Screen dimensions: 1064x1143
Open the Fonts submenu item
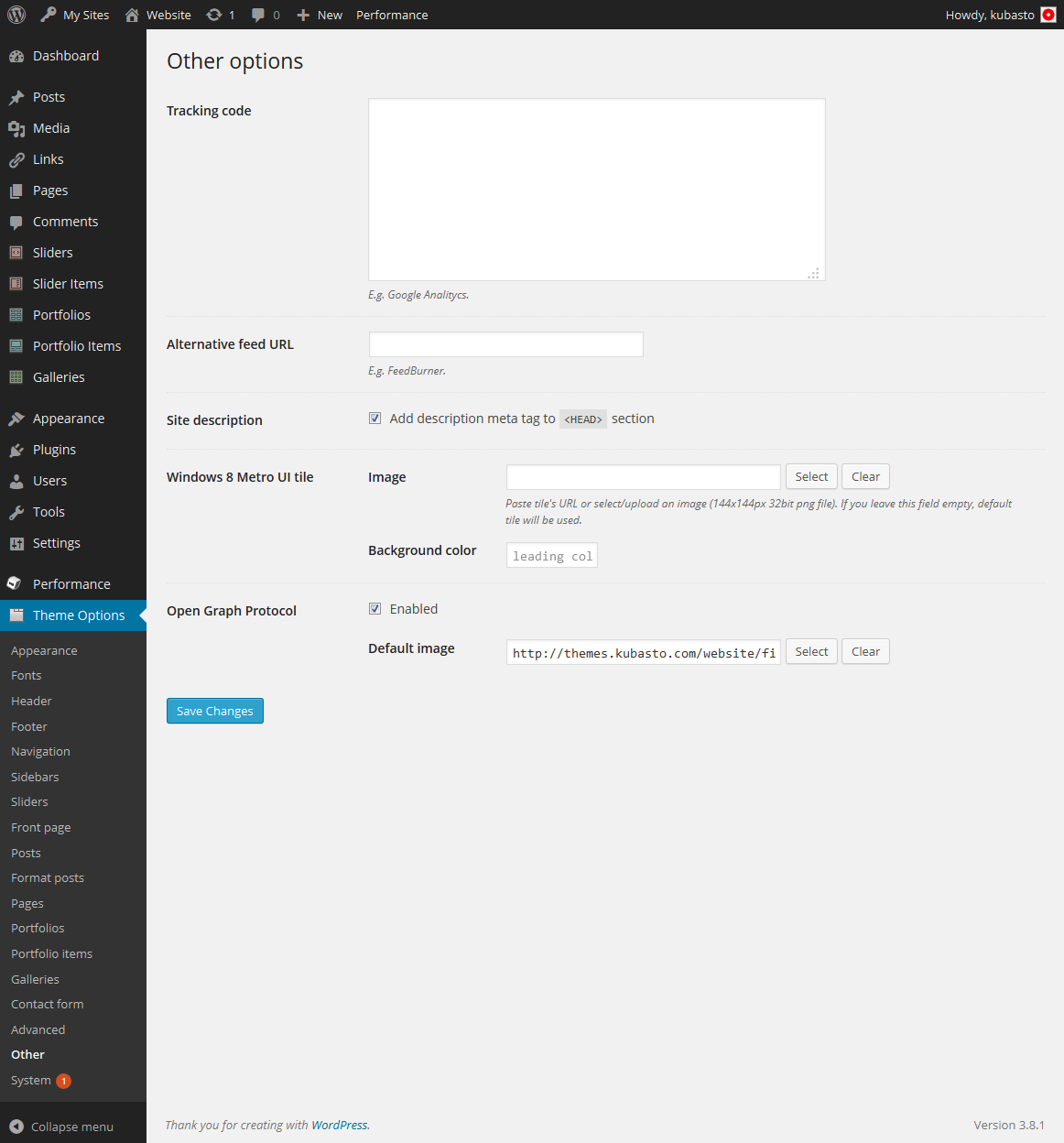click(27, 676)
